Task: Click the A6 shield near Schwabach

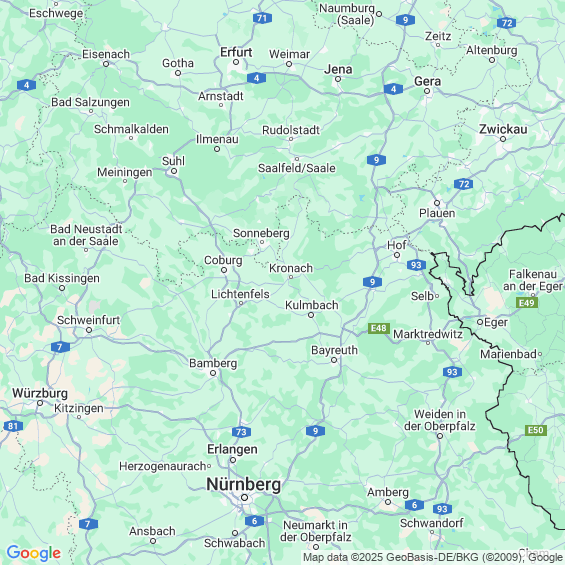Action: point(254,521)
